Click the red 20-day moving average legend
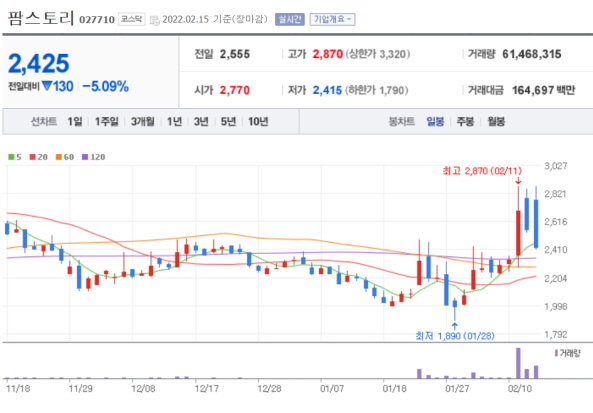 pyautogui.click(x=39, y=157)
